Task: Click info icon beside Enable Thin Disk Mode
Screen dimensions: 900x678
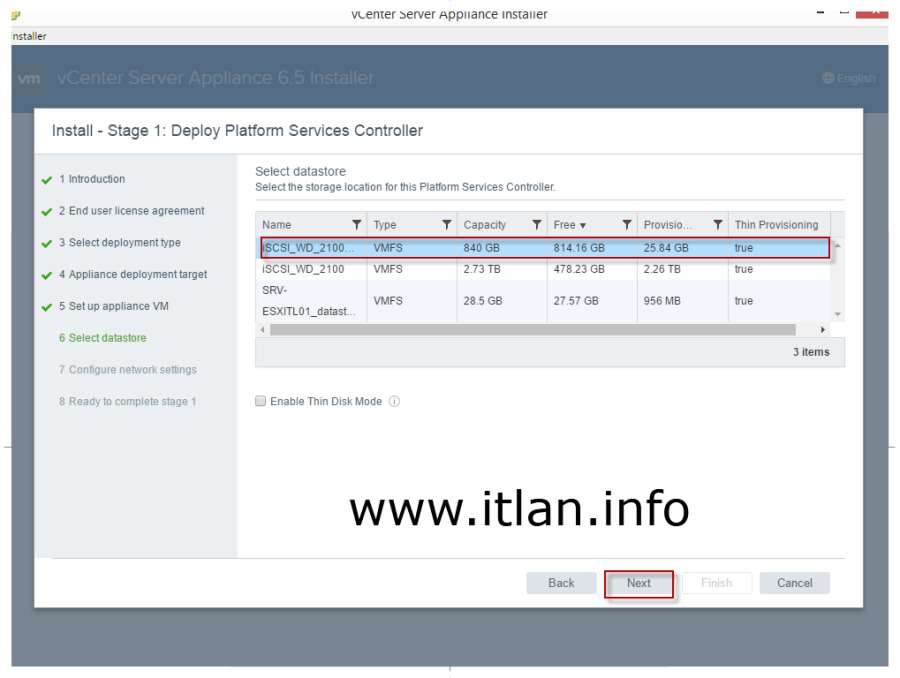Action: (394, 402)
